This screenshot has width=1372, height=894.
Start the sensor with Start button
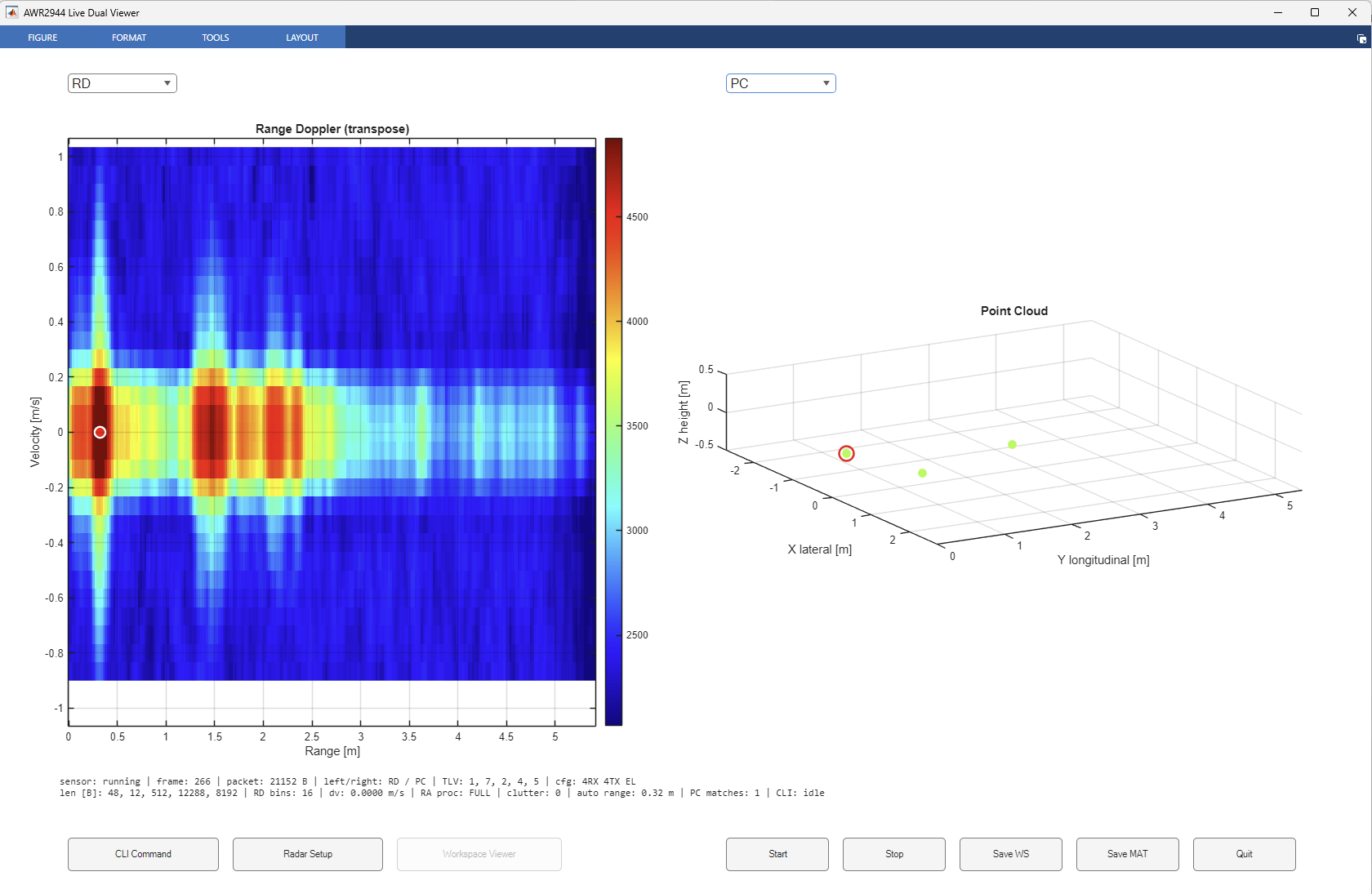777,854
